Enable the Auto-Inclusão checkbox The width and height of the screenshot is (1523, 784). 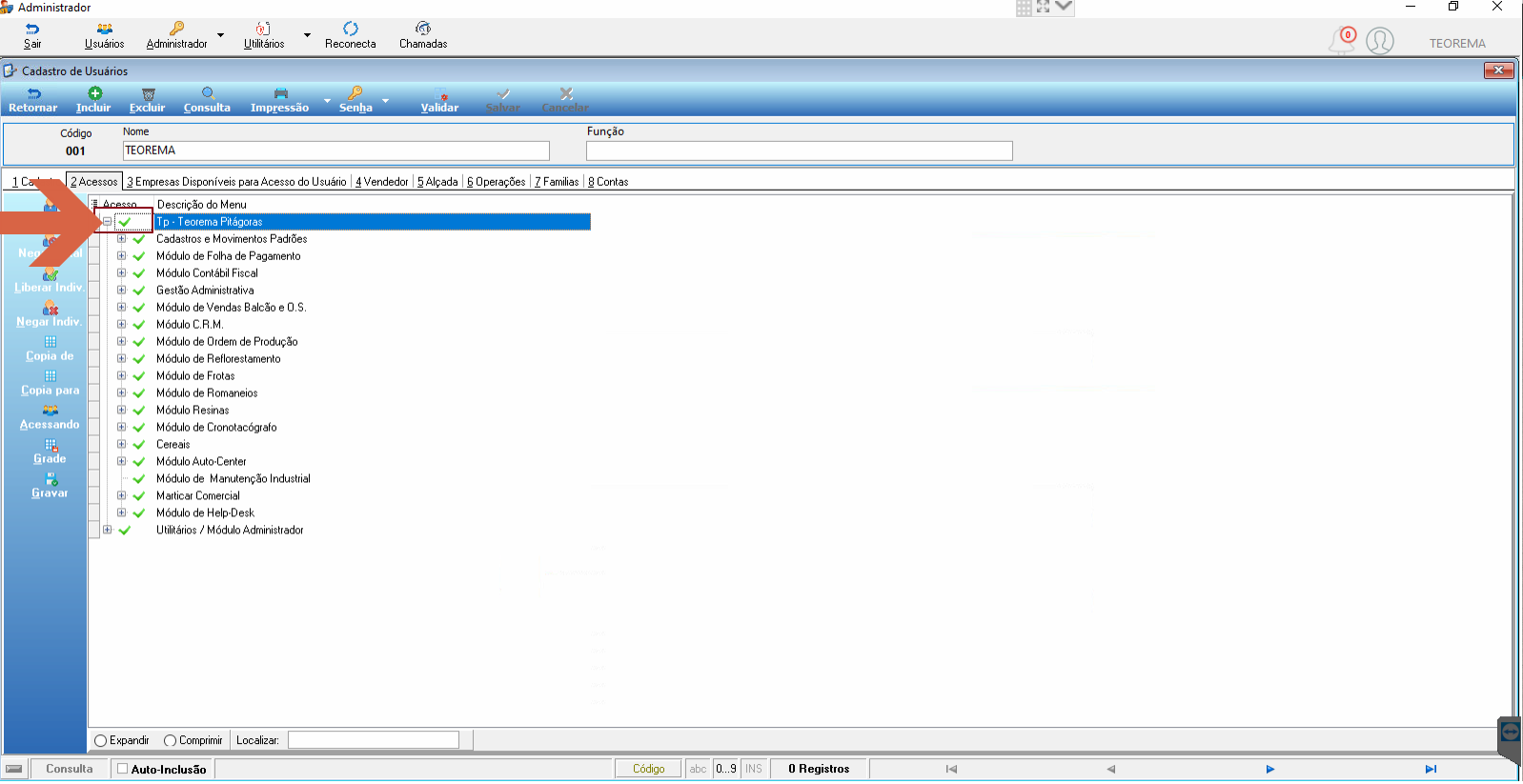click(122, 769)
